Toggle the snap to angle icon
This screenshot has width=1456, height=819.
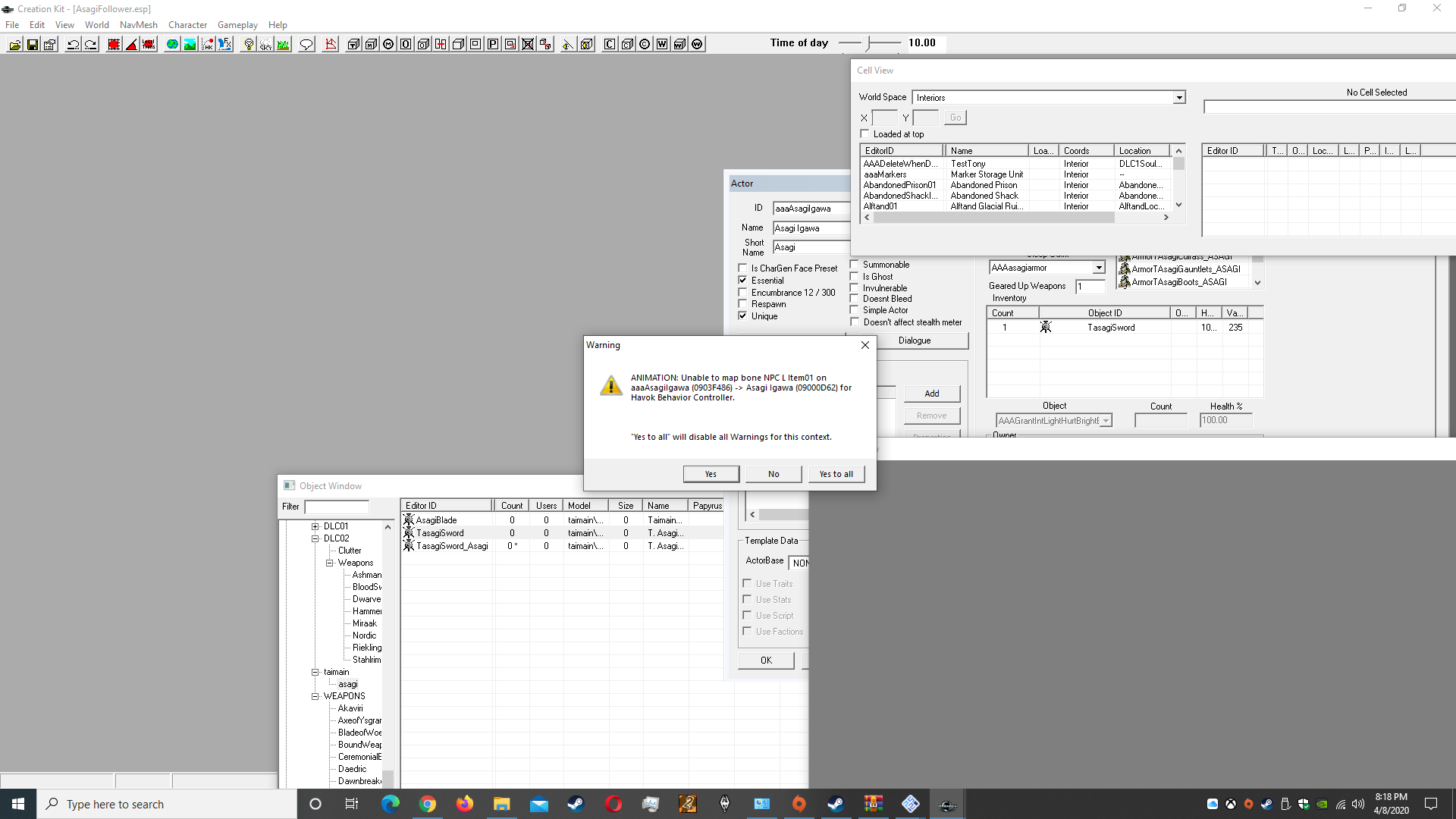click(131, 44)
